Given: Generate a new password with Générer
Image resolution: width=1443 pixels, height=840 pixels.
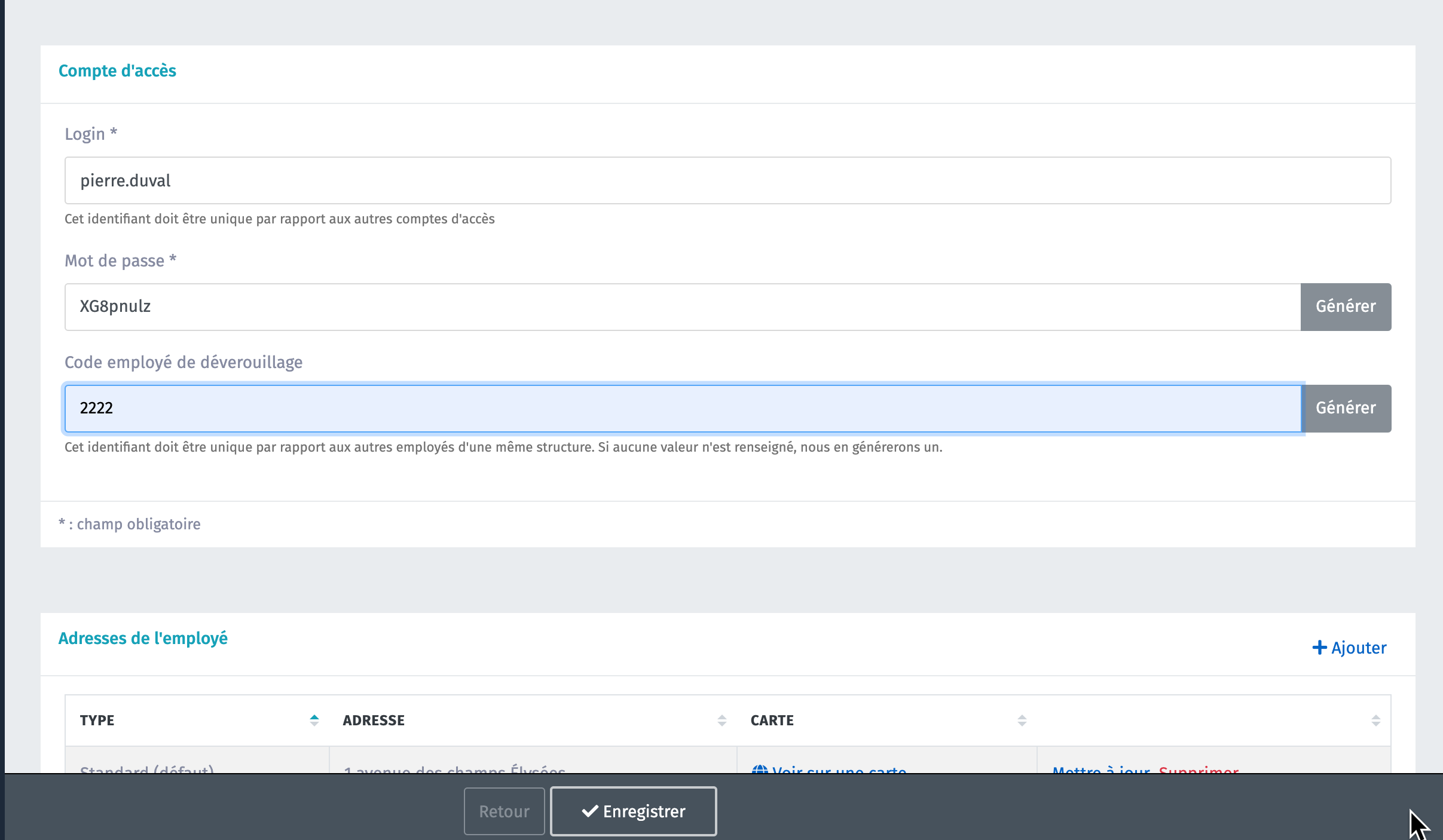Looking at the screenshot, I should pos(1346,306).
